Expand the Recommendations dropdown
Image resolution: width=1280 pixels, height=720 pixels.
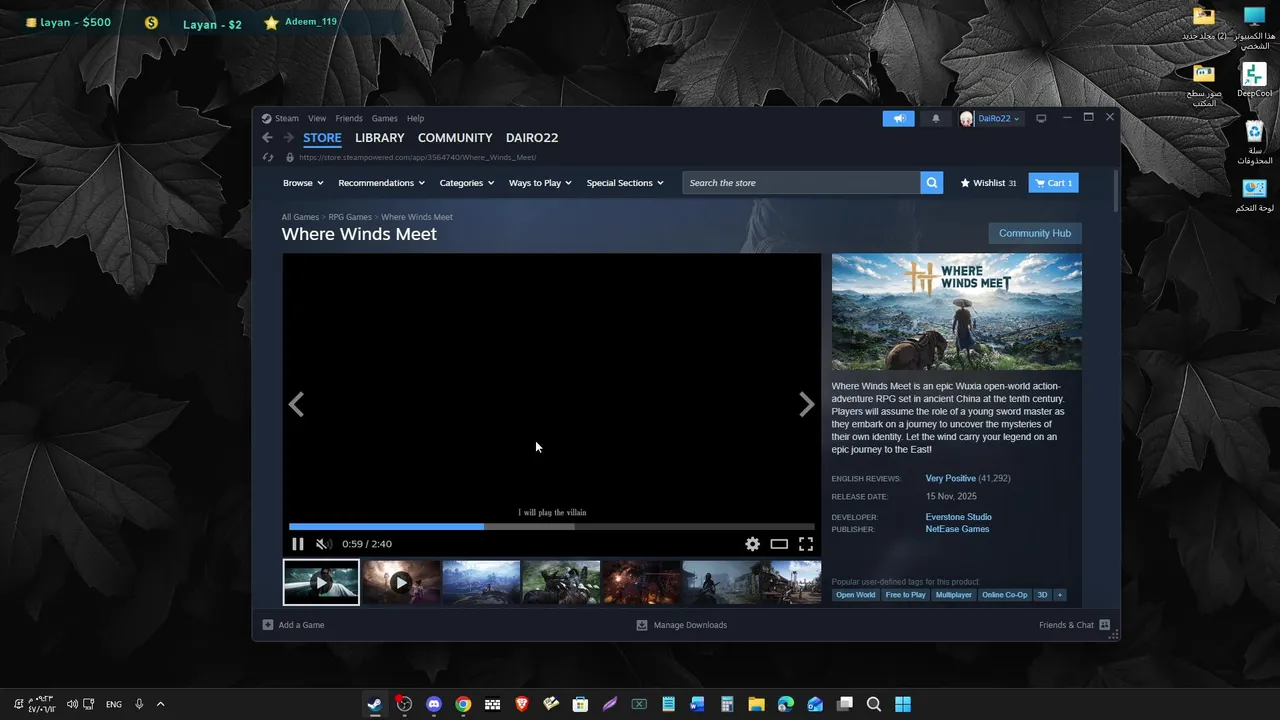[x=381, y=183]
